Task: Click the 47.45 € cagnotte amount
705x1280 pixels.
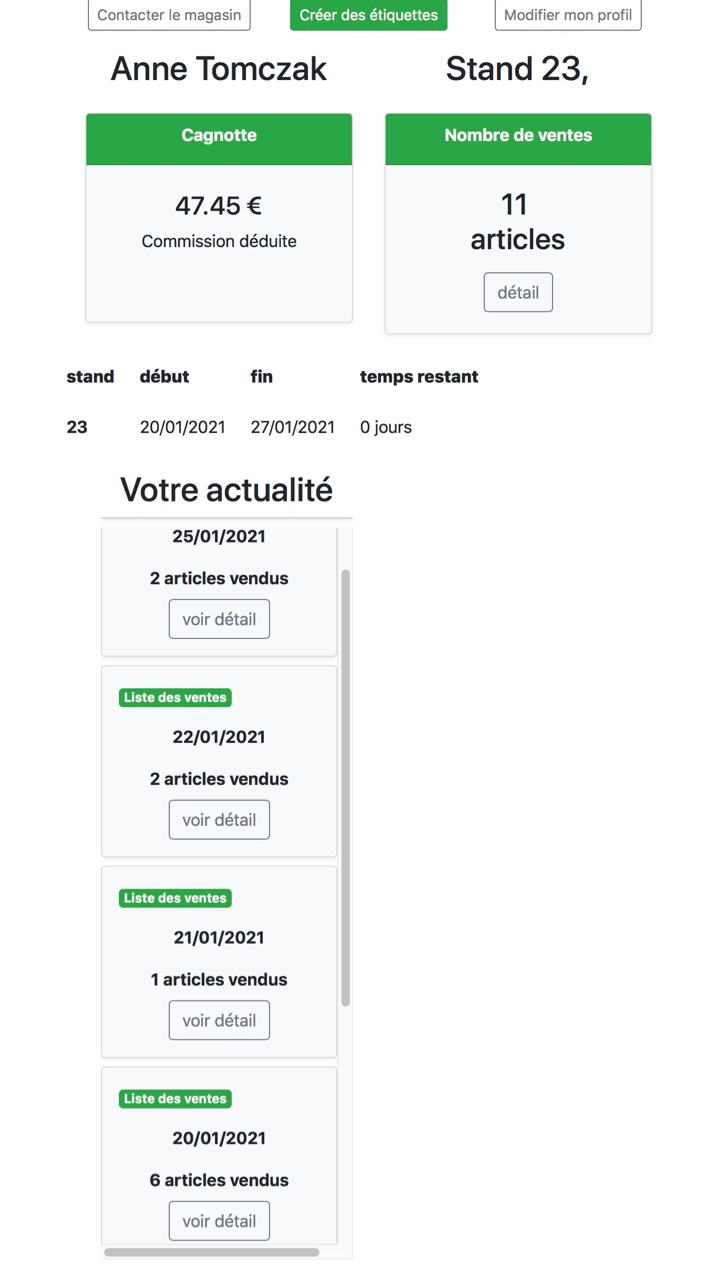Action: click(219, 206)
